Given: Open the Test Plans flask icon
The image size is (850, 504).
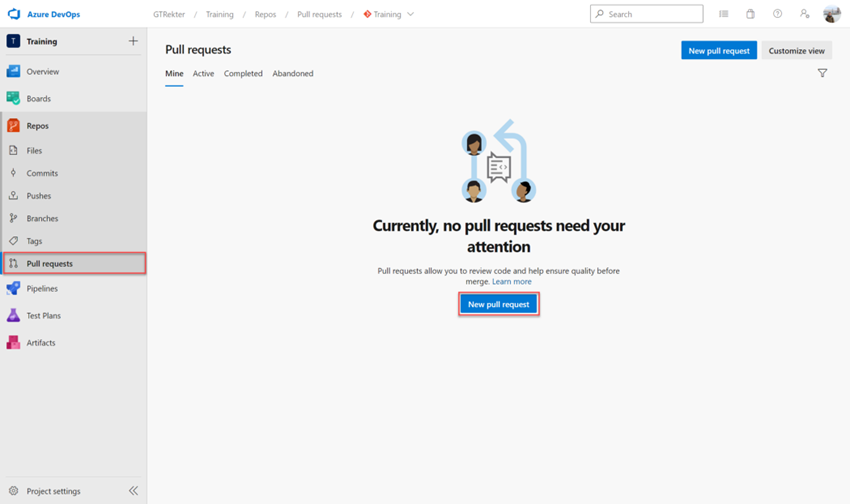Looking at the screenshot, I should [x=14, y=315].
